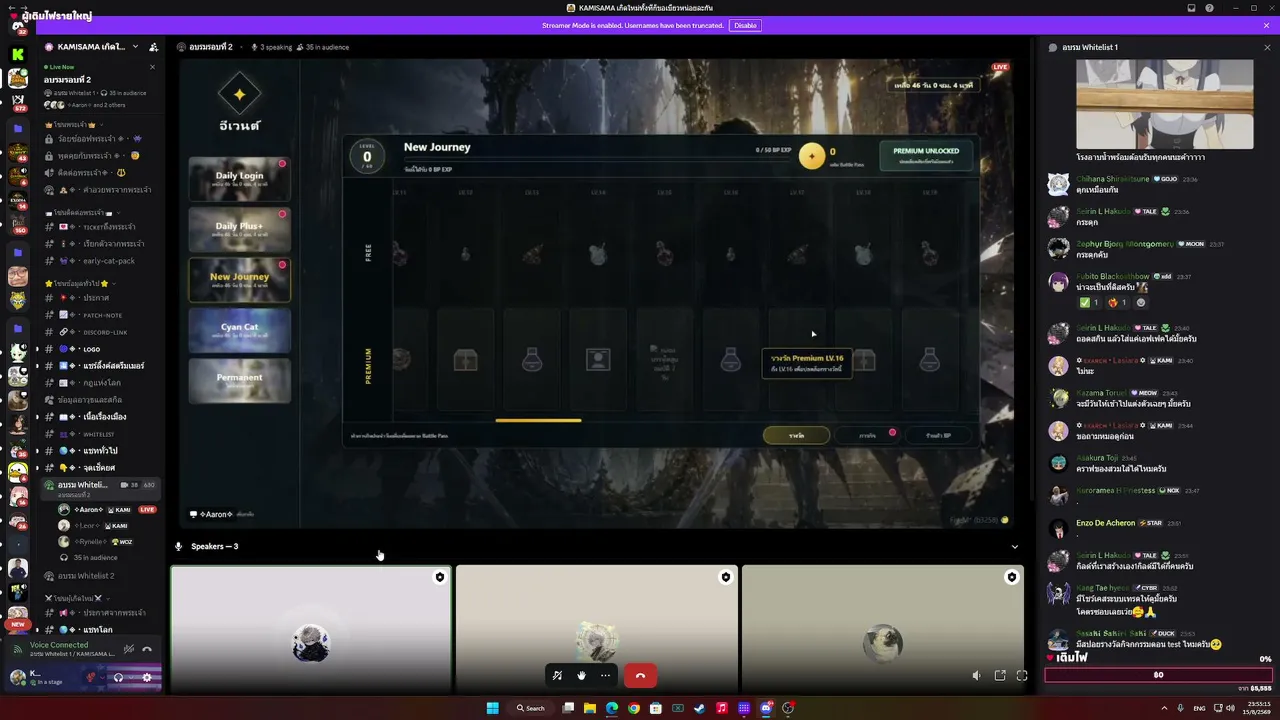The height and width of the screenshot is (720, 1280).
Task: Disconnect from the stage with red button
Action: click(x=640, y=676)
